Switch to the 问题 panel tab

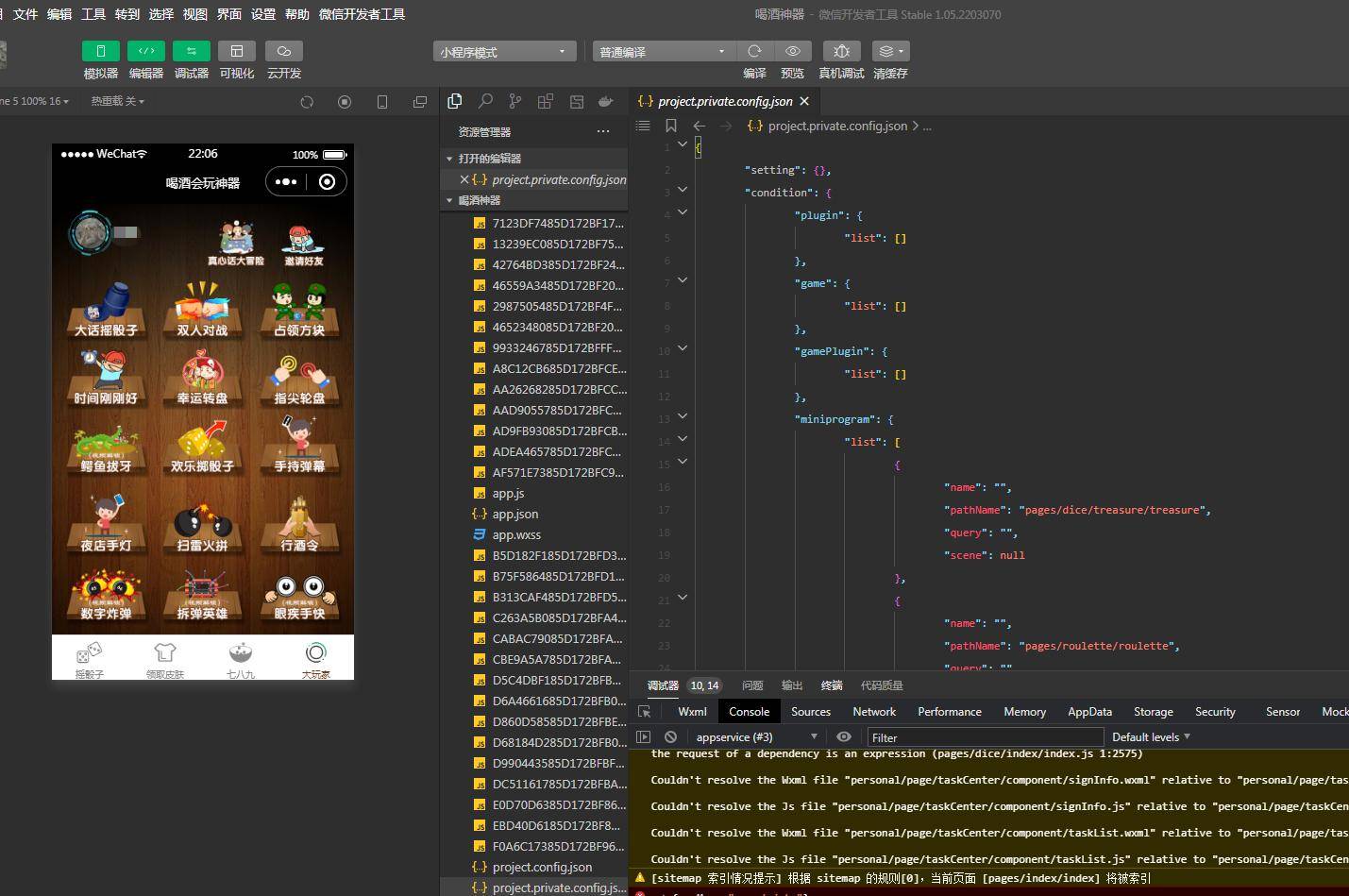[752, 685]
